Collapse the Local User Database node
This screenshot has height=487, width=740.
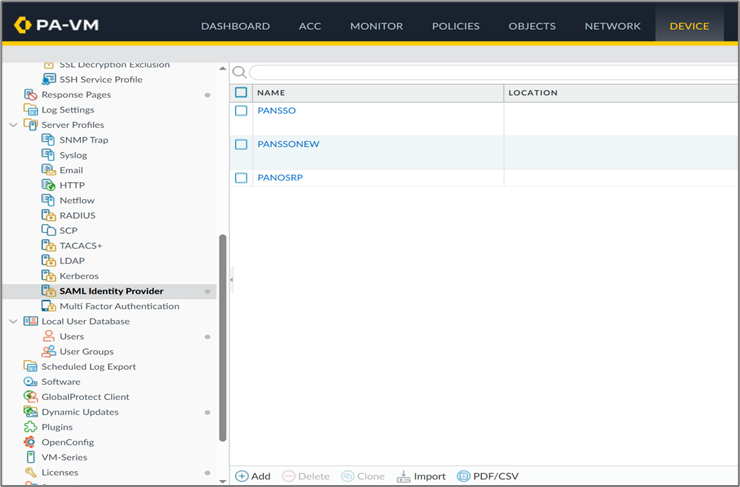tap(13, 321)
